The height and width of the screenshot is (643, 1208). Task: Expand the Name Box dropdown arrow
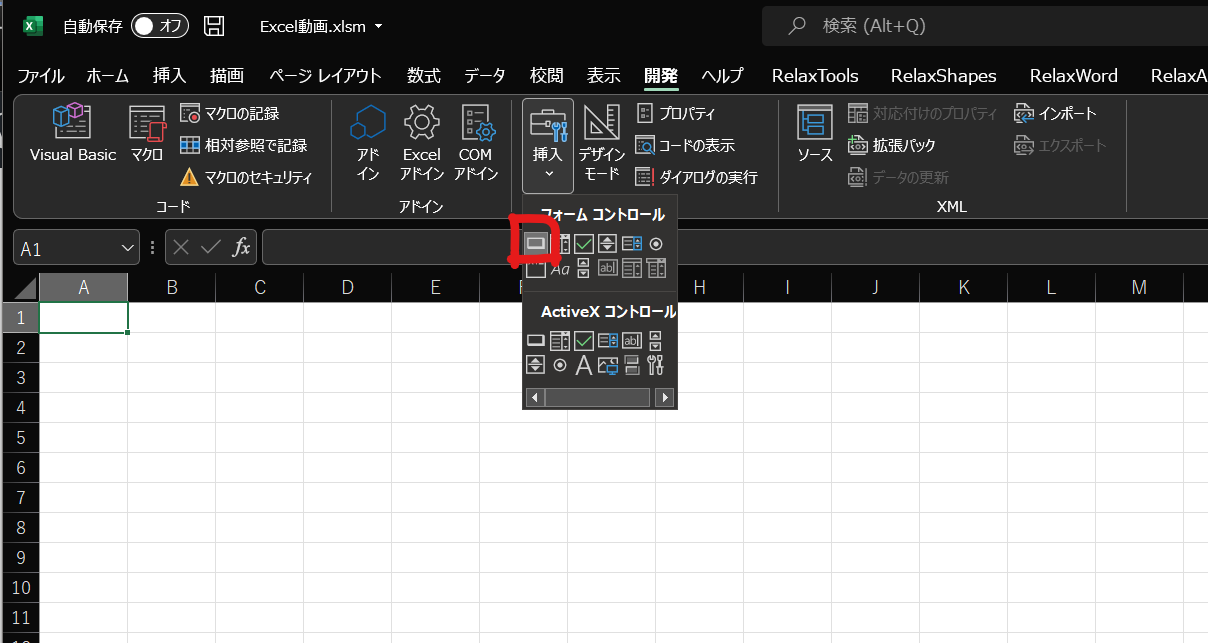tap(128, 248)
